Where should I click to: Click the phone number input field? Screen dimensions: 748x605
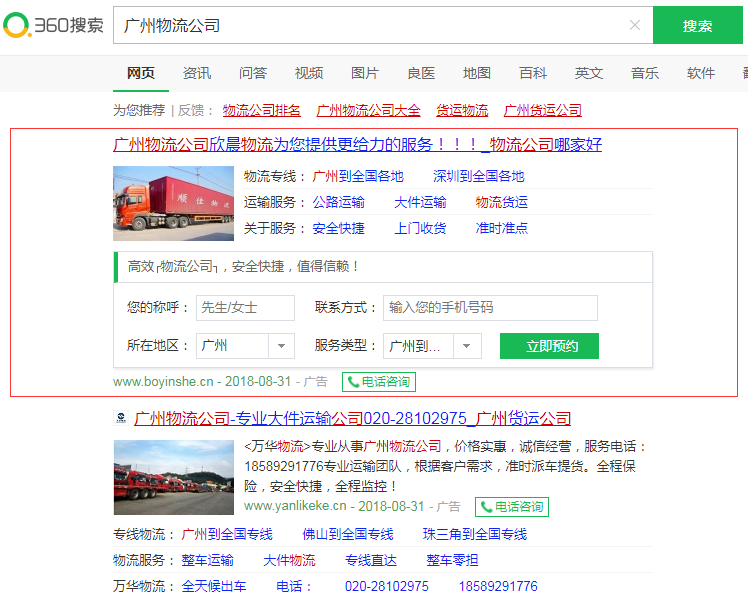tap(490, 308)
